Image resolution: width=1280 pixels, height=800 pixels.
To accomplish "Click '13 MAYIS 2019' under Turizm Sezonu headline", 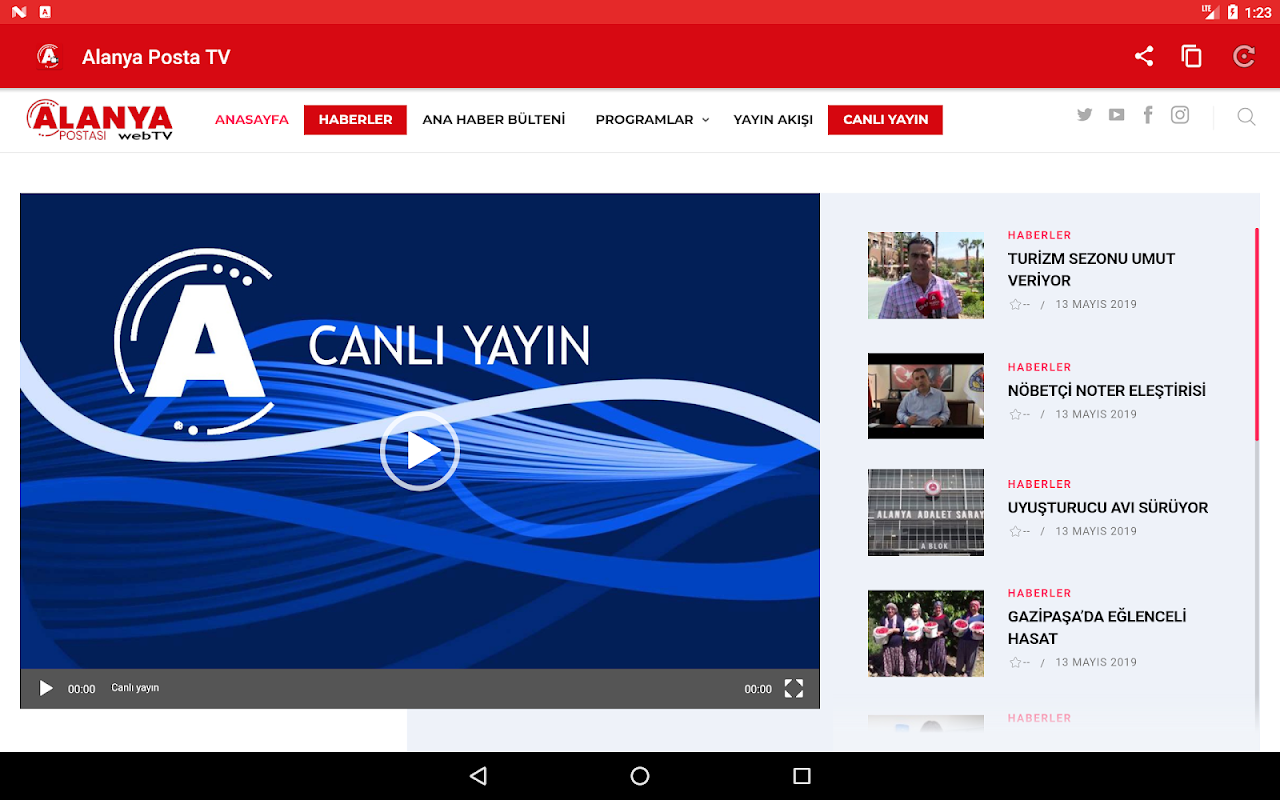I will coord(1096,304).
